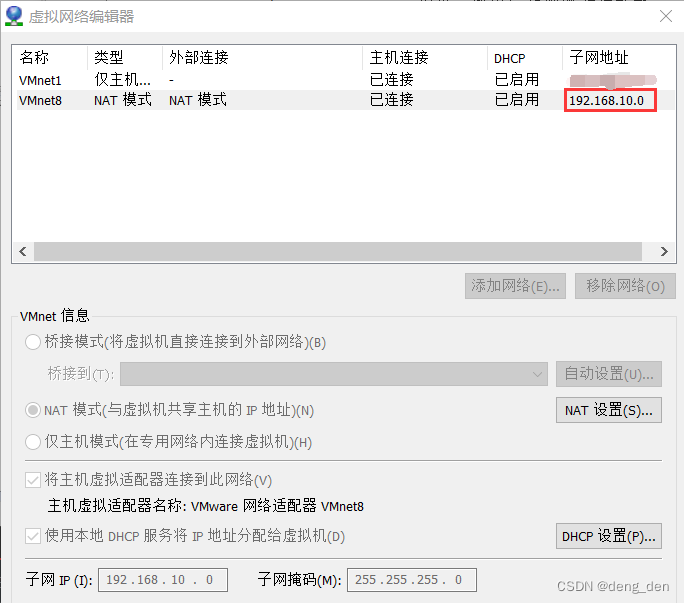Open NAT 设置(S)... dialog
The height and width of the screenshot is (603, 684).
pyautogui.click(x=609, y=410)
